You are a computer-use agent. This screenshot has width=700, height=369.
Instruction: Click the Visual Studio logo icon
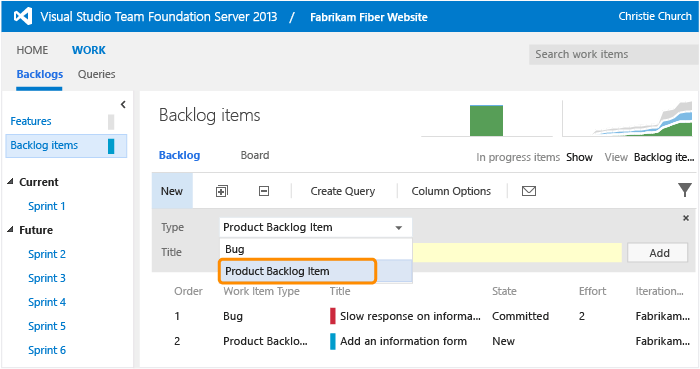point(23,17)
